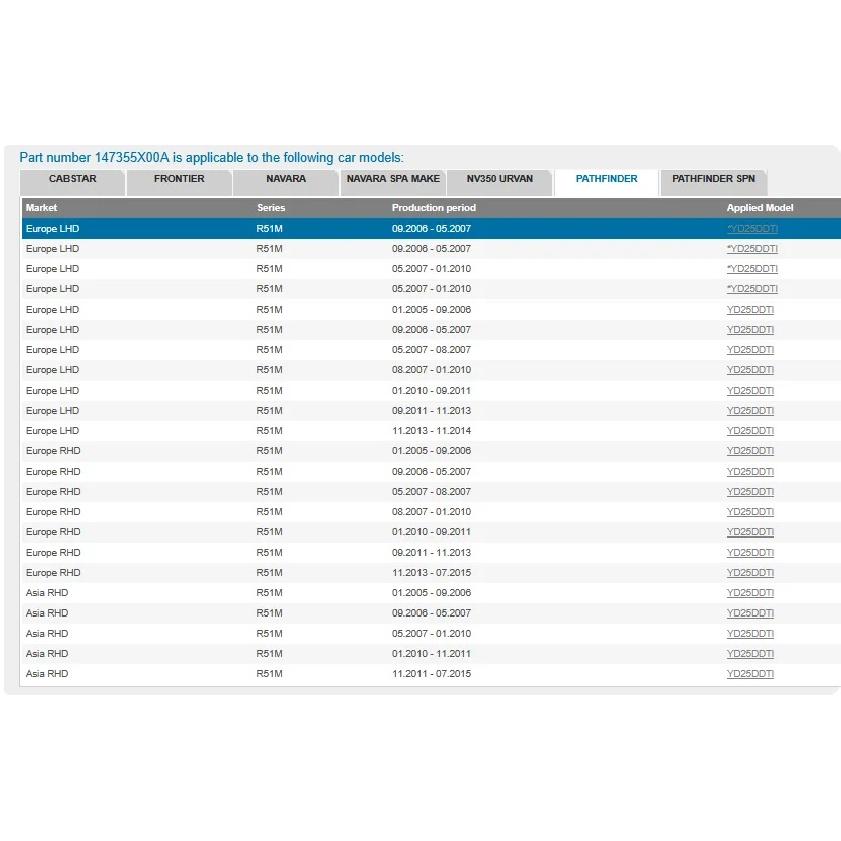Click period 01.2010 - 09.2011 in Europe LHD row

[x=431, y=391]
